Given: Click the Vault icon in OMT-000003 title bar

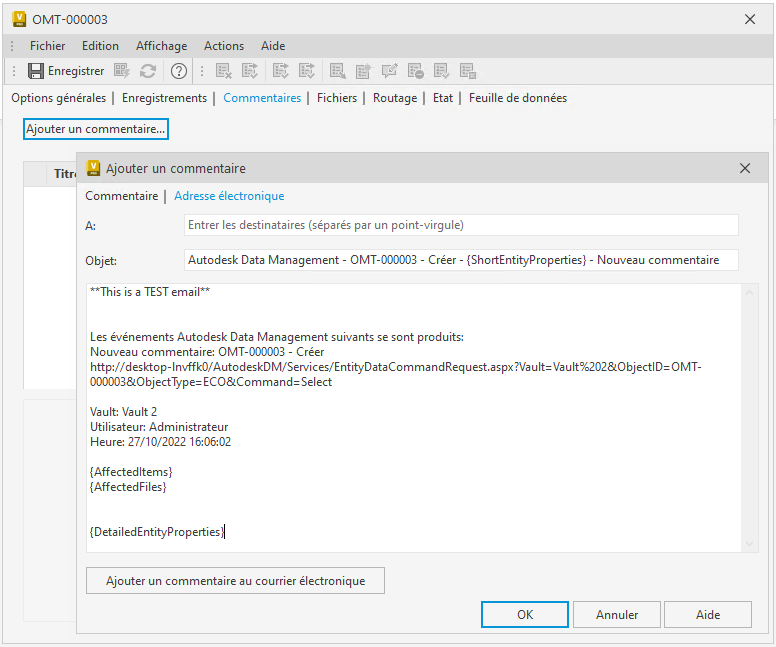Looking at the screenshot, I should click(19, 19).
